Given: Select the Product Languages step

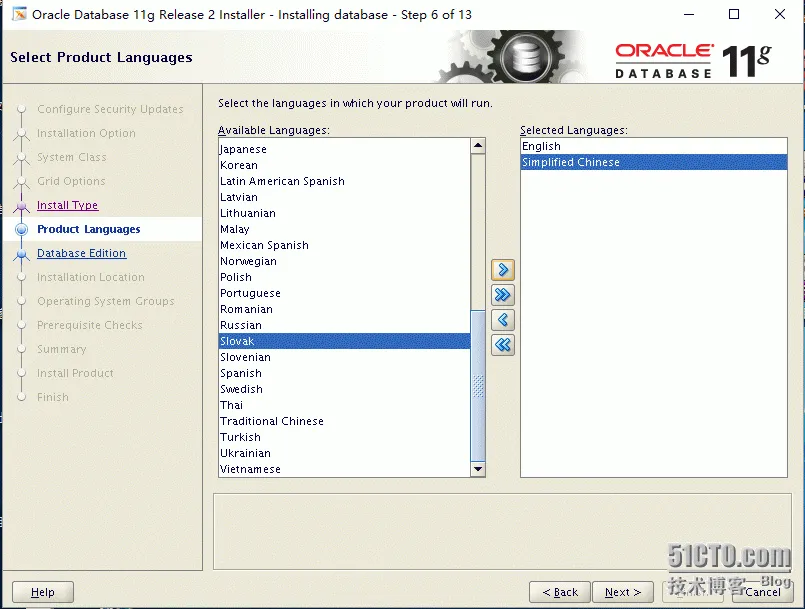Looking at the screenshot, I should click(88, 229).
